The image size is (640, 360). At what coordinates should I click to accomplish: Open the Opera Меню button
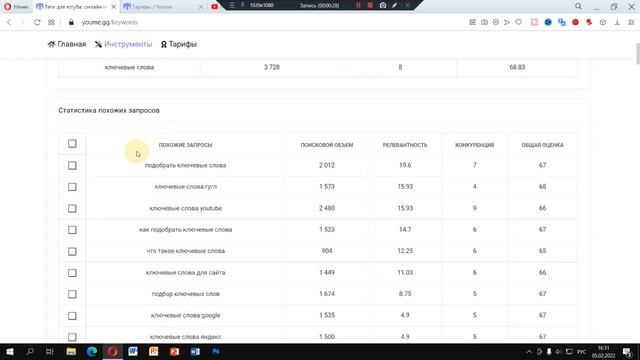pyautogui.click(x=16, y=7)
